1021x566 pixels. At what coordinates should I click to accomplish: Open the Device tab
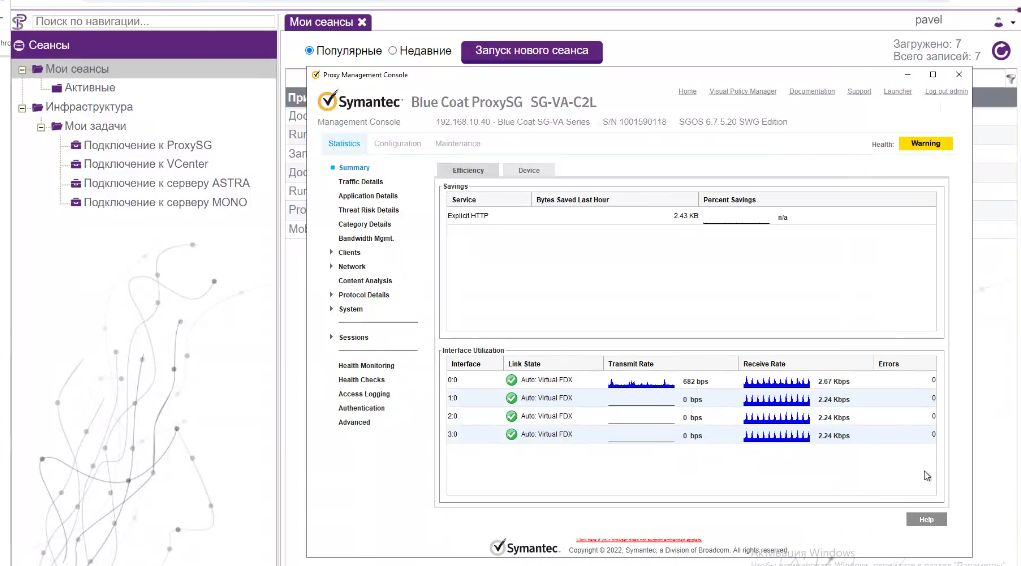pos(528,171)
